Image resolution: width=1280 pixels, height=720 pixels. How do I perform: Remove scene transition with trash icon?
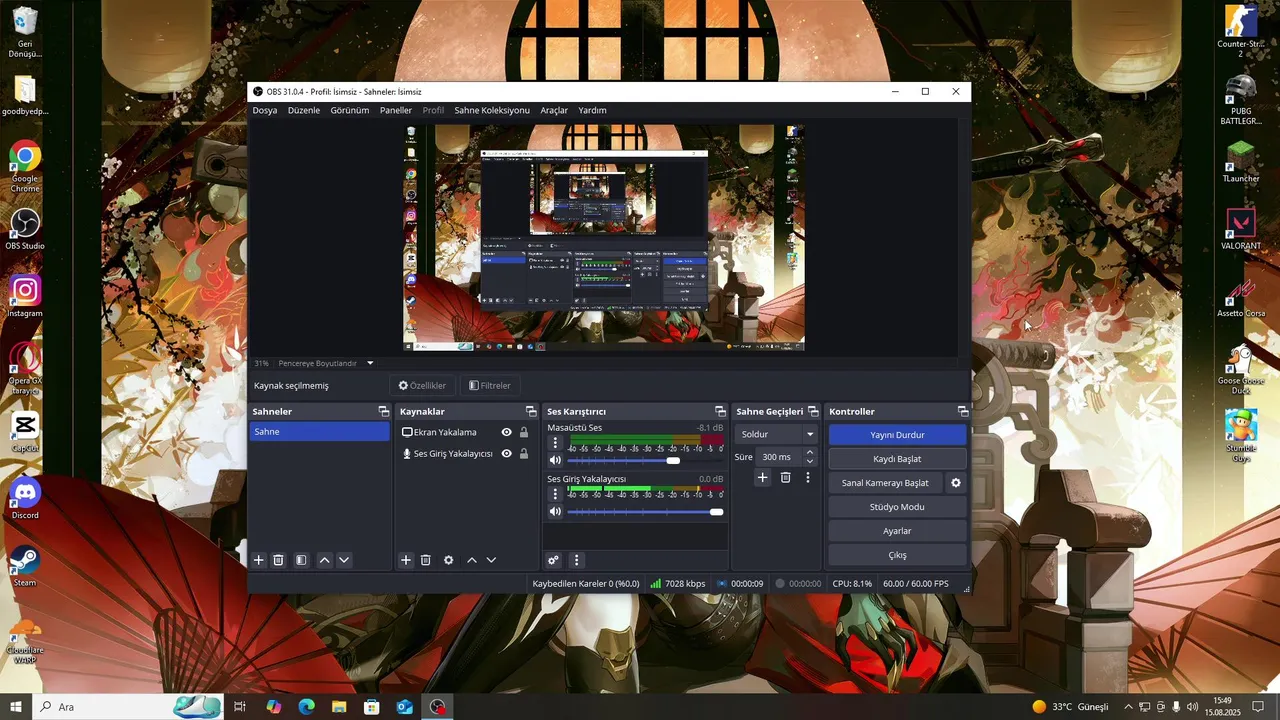coord(786,478)
